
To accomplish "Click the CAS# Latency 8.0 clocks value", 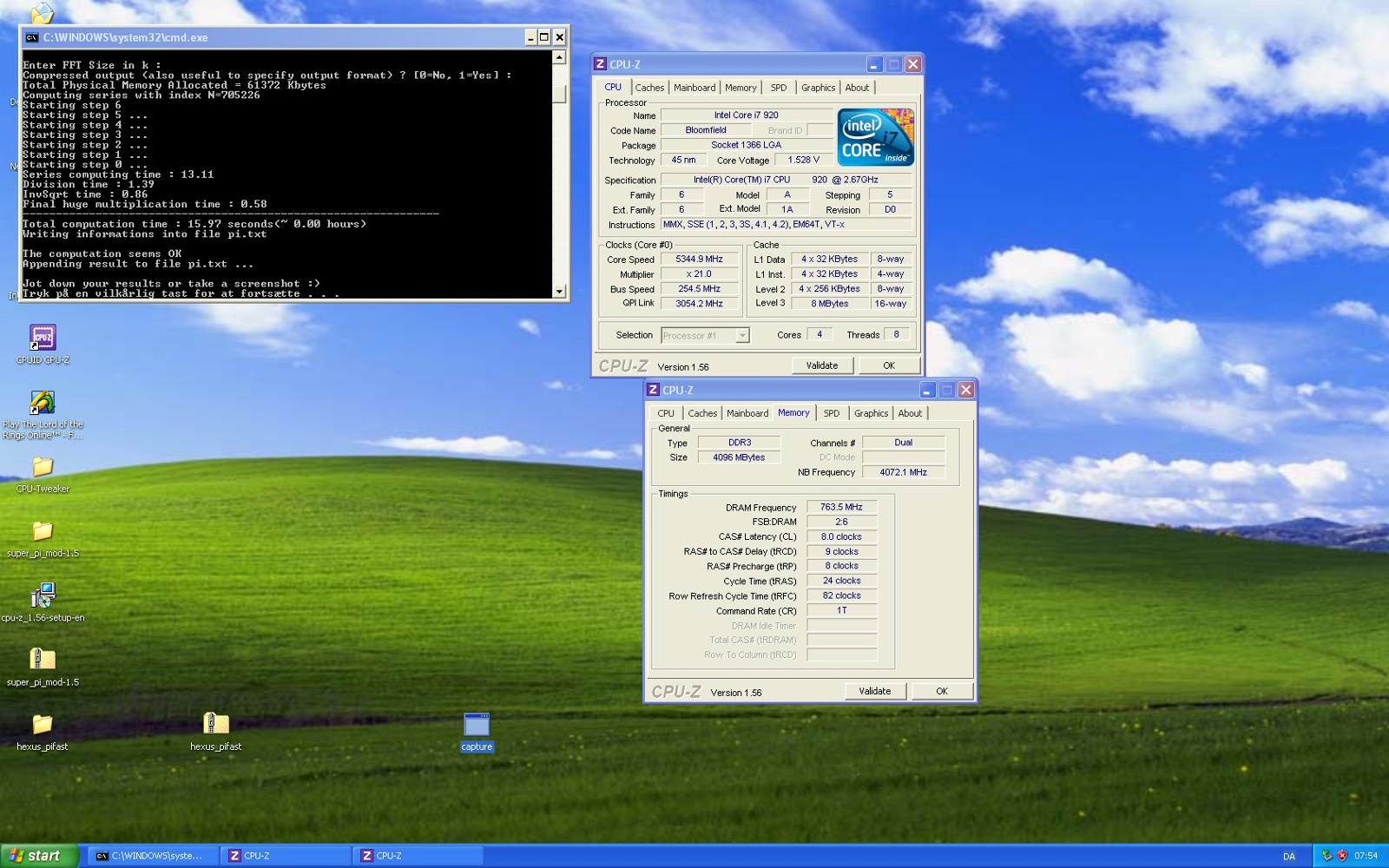I will pos(841,536).
